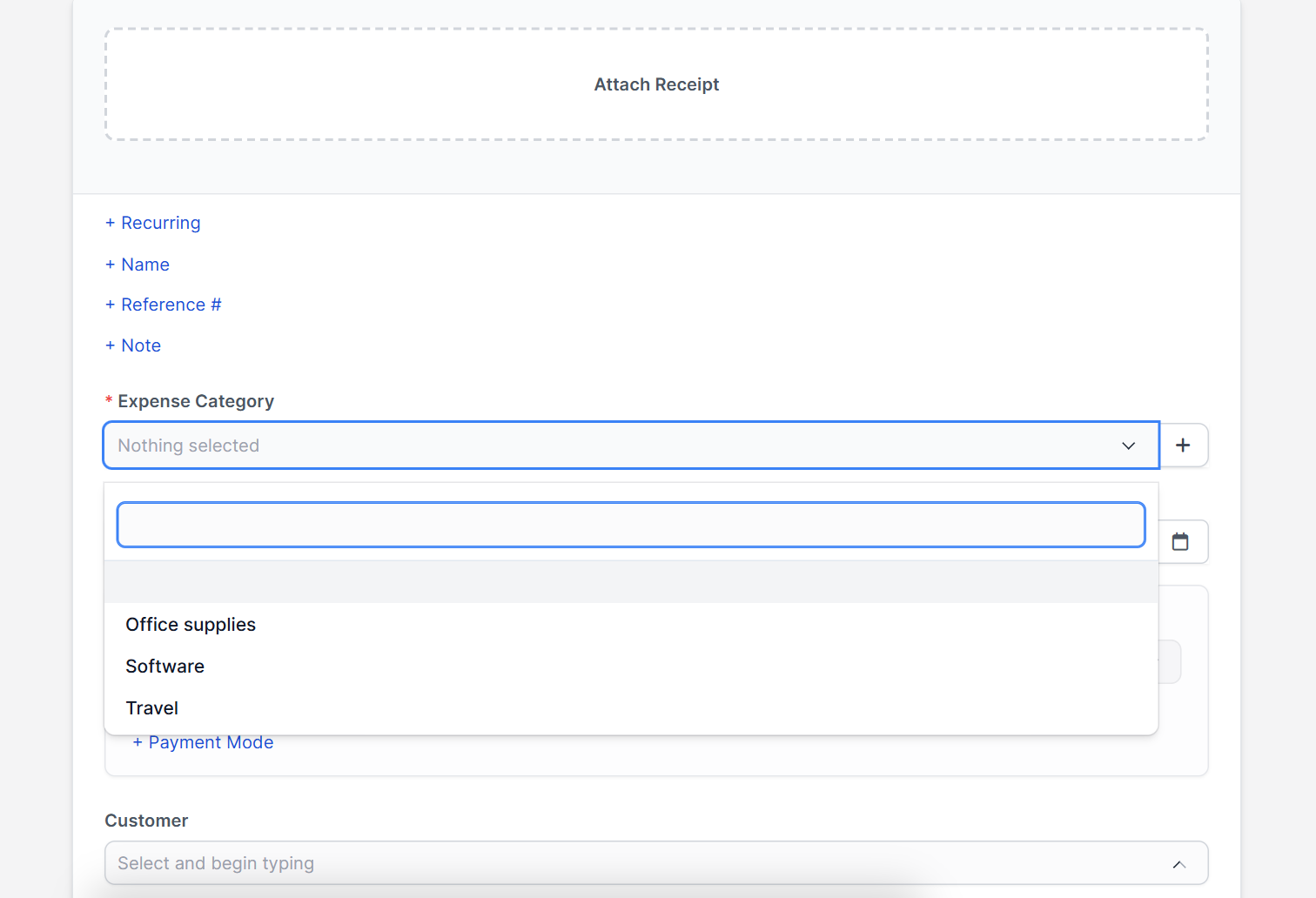Open the + Name field link
Image resolution: width=1316 pixels, height=898 pixels.
(x=138, y=265)
